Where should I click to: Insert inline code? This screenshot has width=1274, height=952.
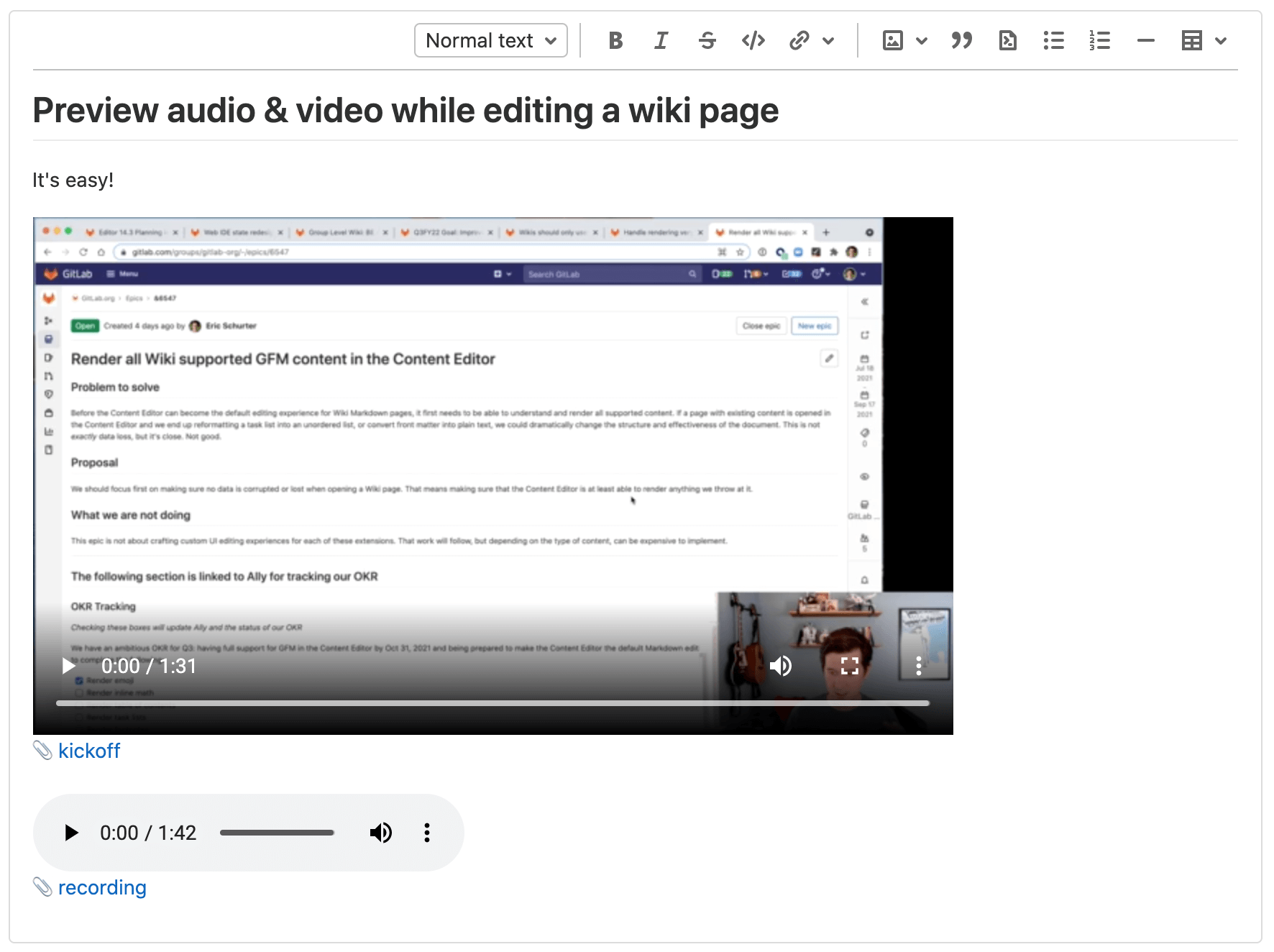[753, 40]
